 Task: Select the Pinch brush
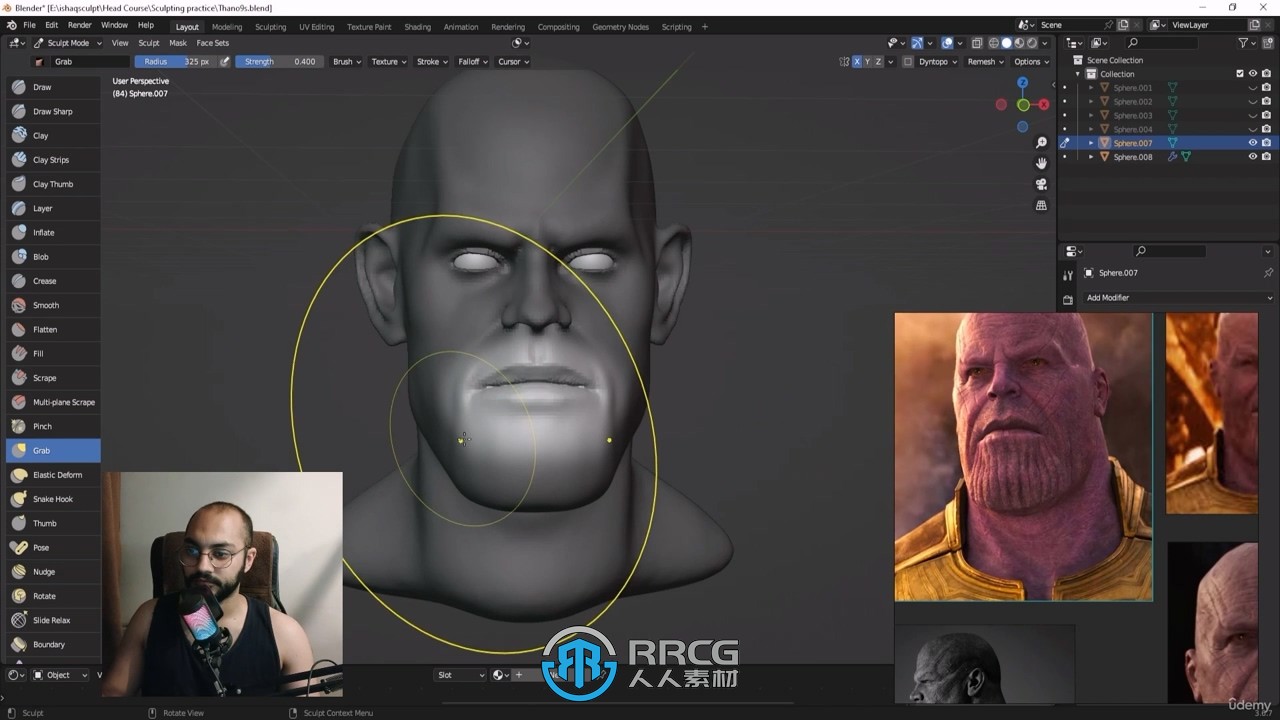[53, 426]
